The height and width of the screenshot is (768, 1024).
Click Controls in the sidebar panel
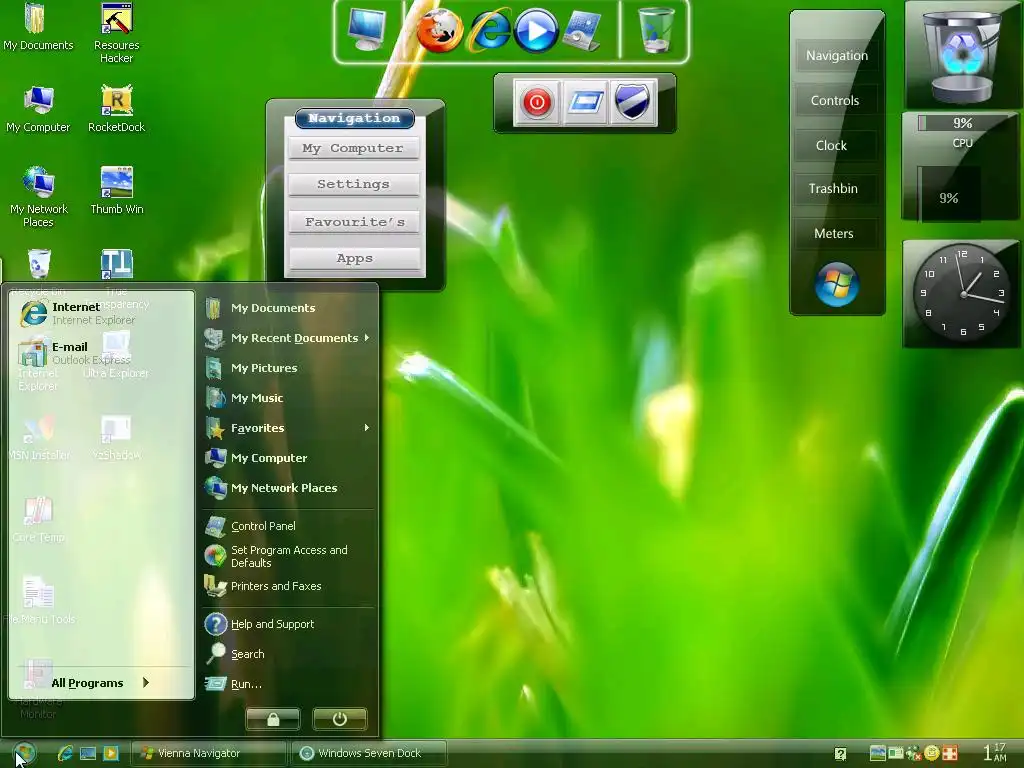point(836,101)
